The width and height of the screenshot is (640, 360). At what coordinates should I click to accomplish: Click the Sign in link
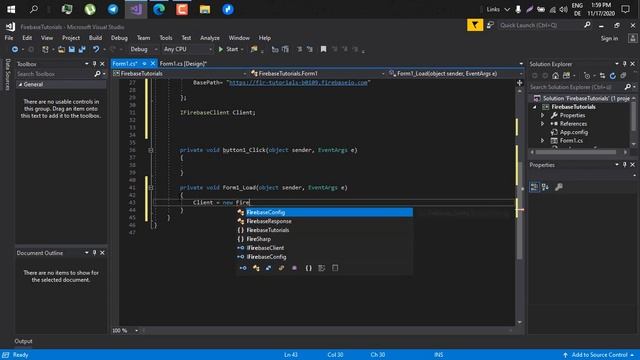click(609, 38)
